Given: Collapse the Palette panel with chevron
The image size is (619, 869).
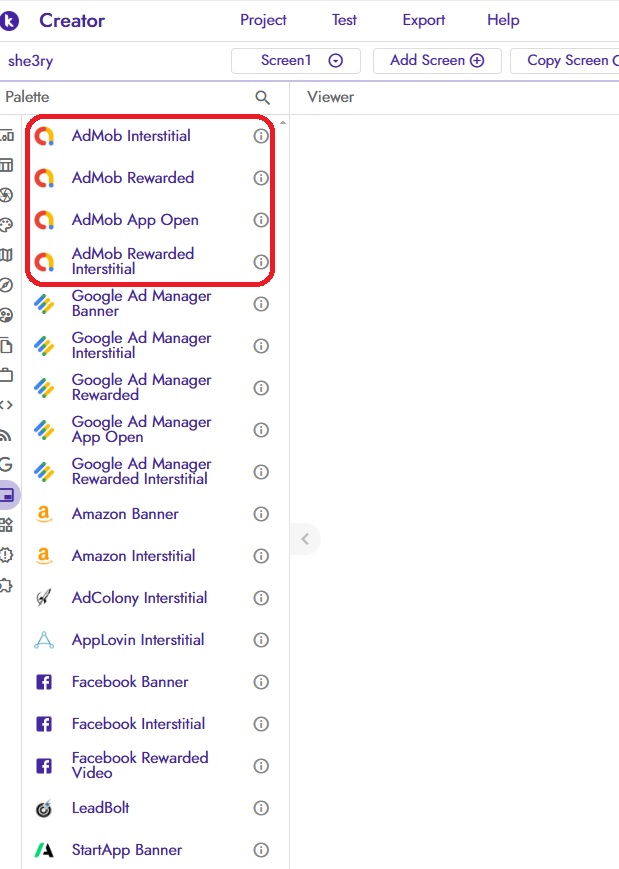Looking at the screenshot, I should pos(305,539).
